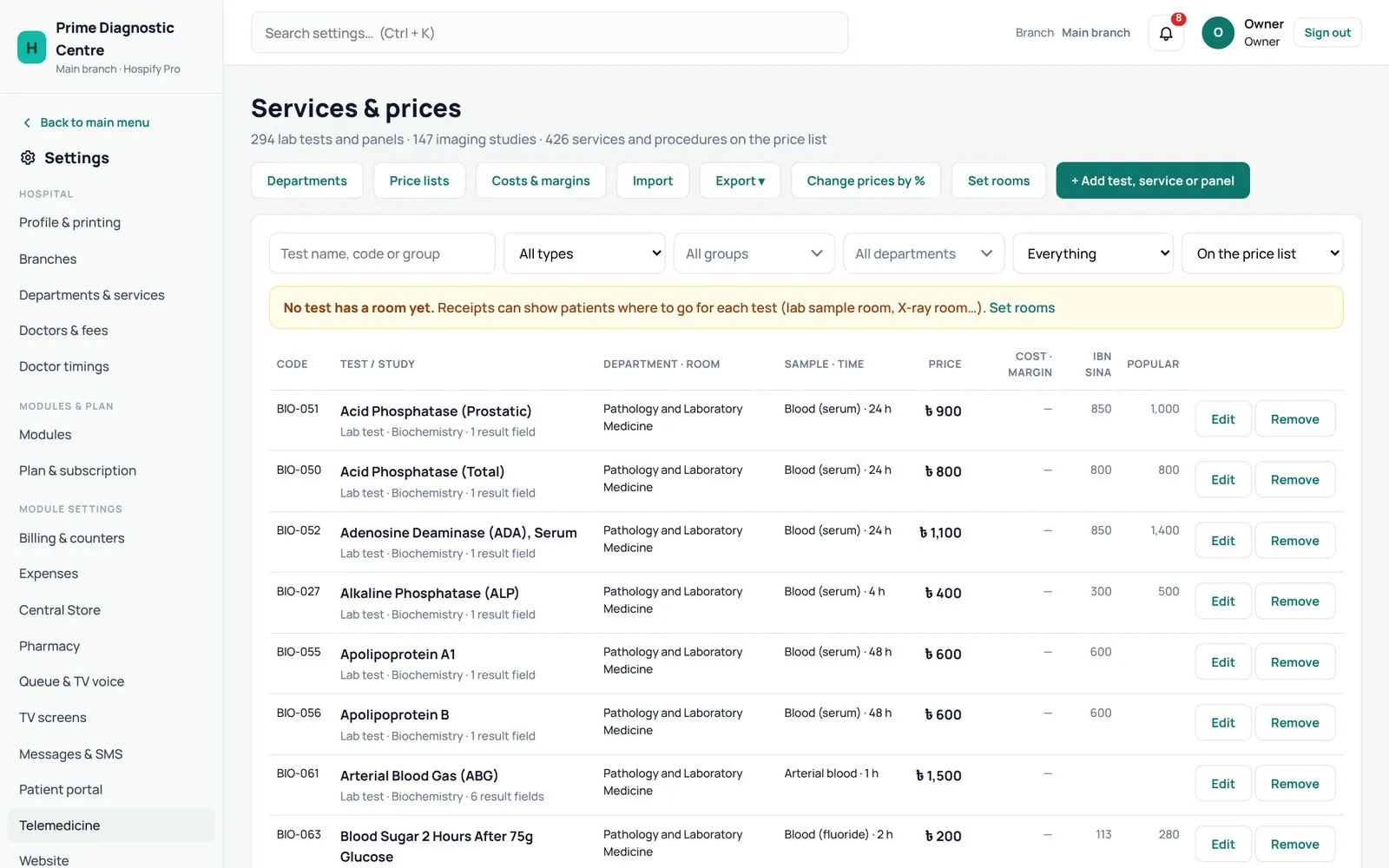This screenshot has width=1389, height=868.
Task: Click the back arrow beside Back to main menu
Action: [x=27, y=122]
